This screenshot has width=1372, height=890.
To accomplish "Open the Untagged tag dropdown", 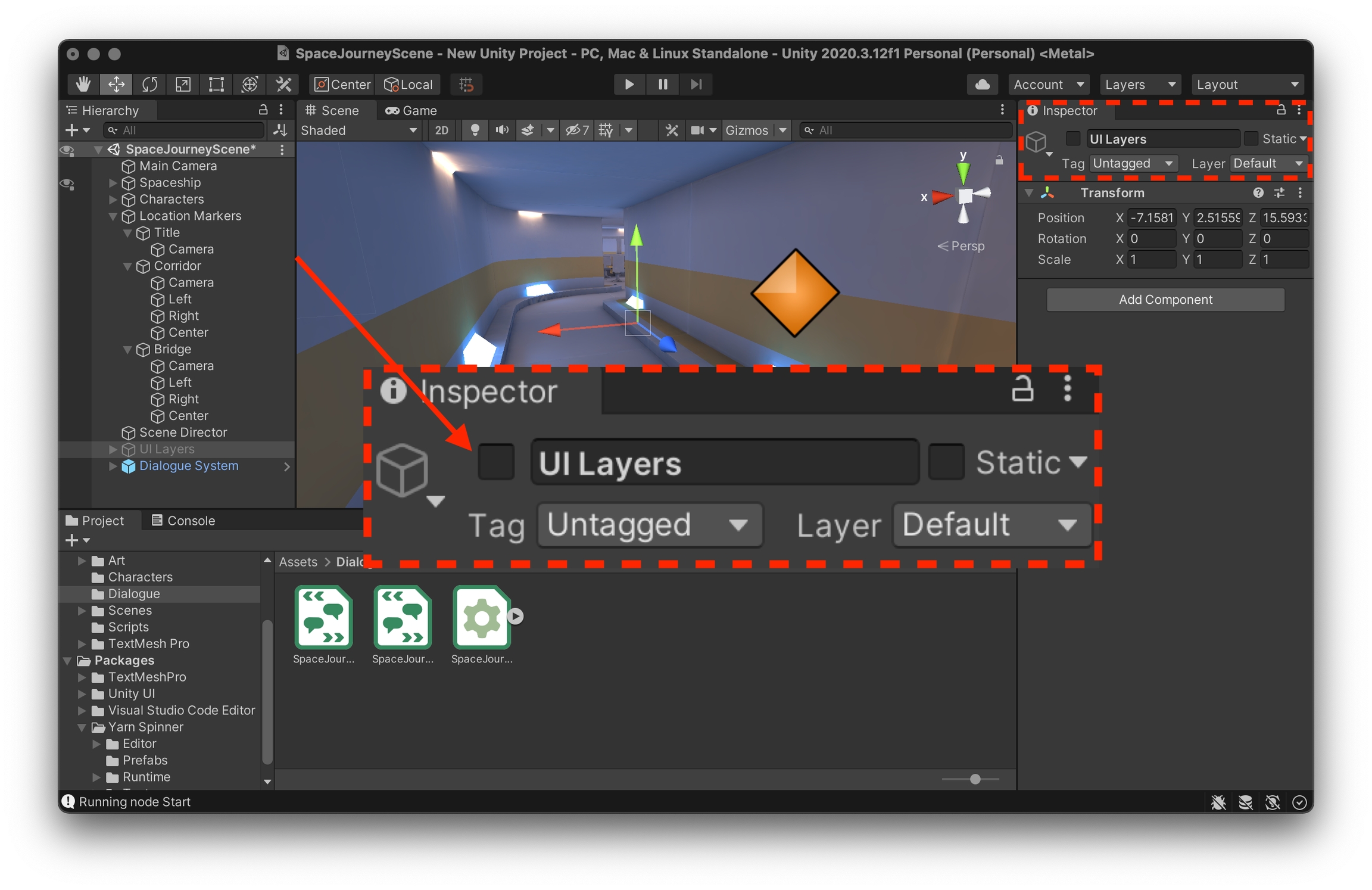I will click(x=1133, y=163).
